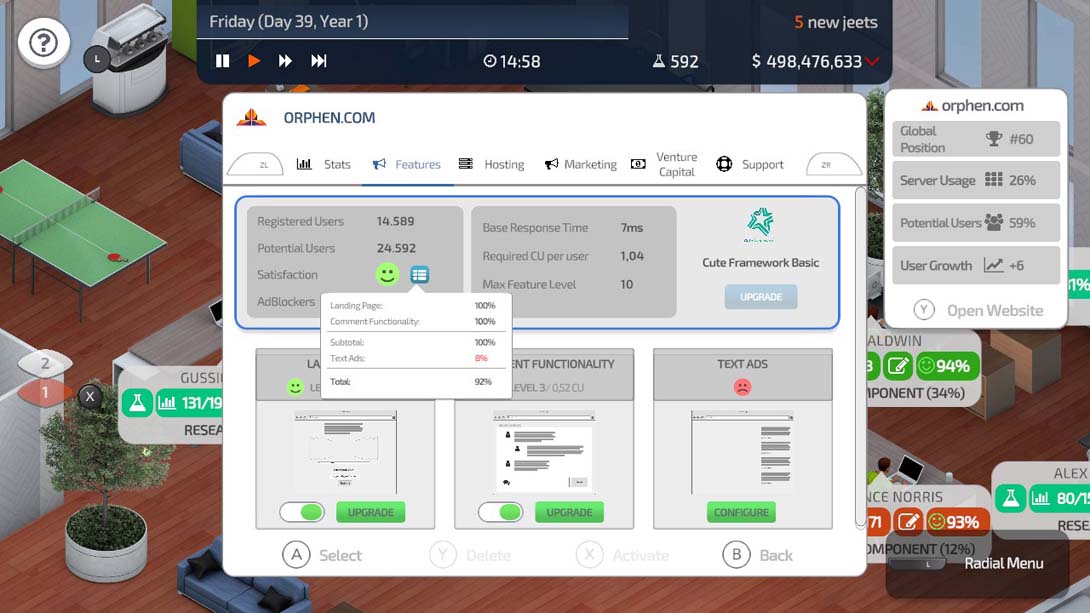Click the Cute Framework Basic logo
Image resolution: width=1090 pixels, height=613 pixels.
760,226
